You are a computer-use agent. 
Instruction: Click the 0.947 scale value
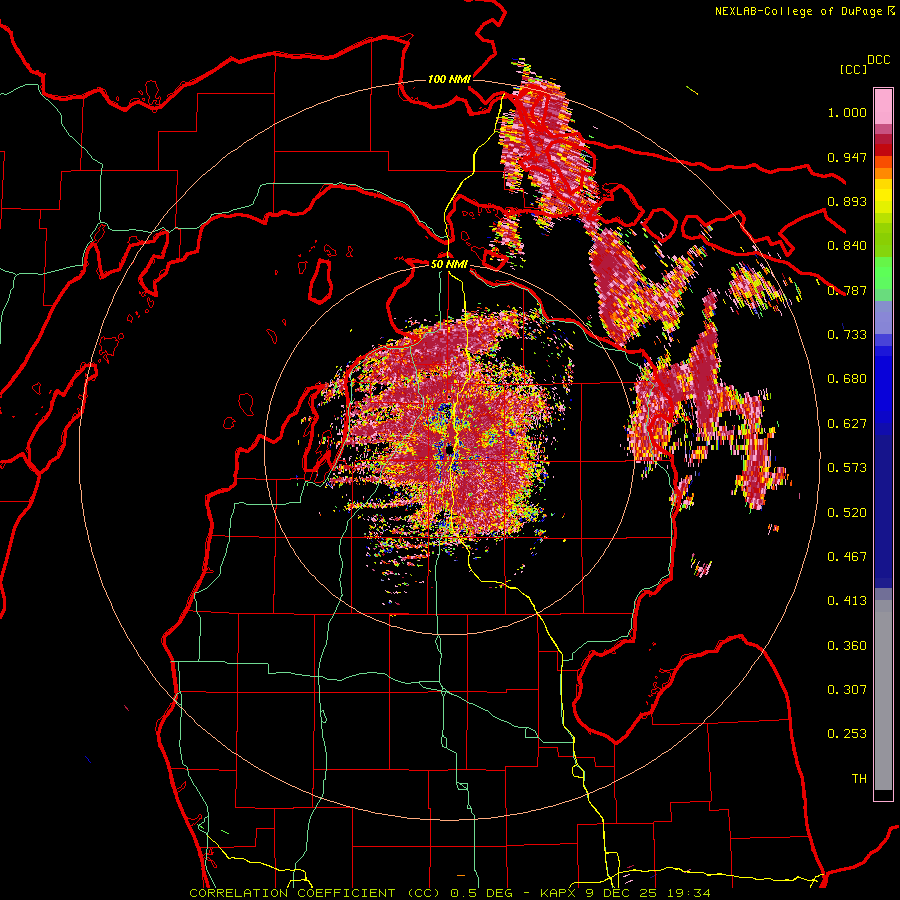tap(847, 157)
